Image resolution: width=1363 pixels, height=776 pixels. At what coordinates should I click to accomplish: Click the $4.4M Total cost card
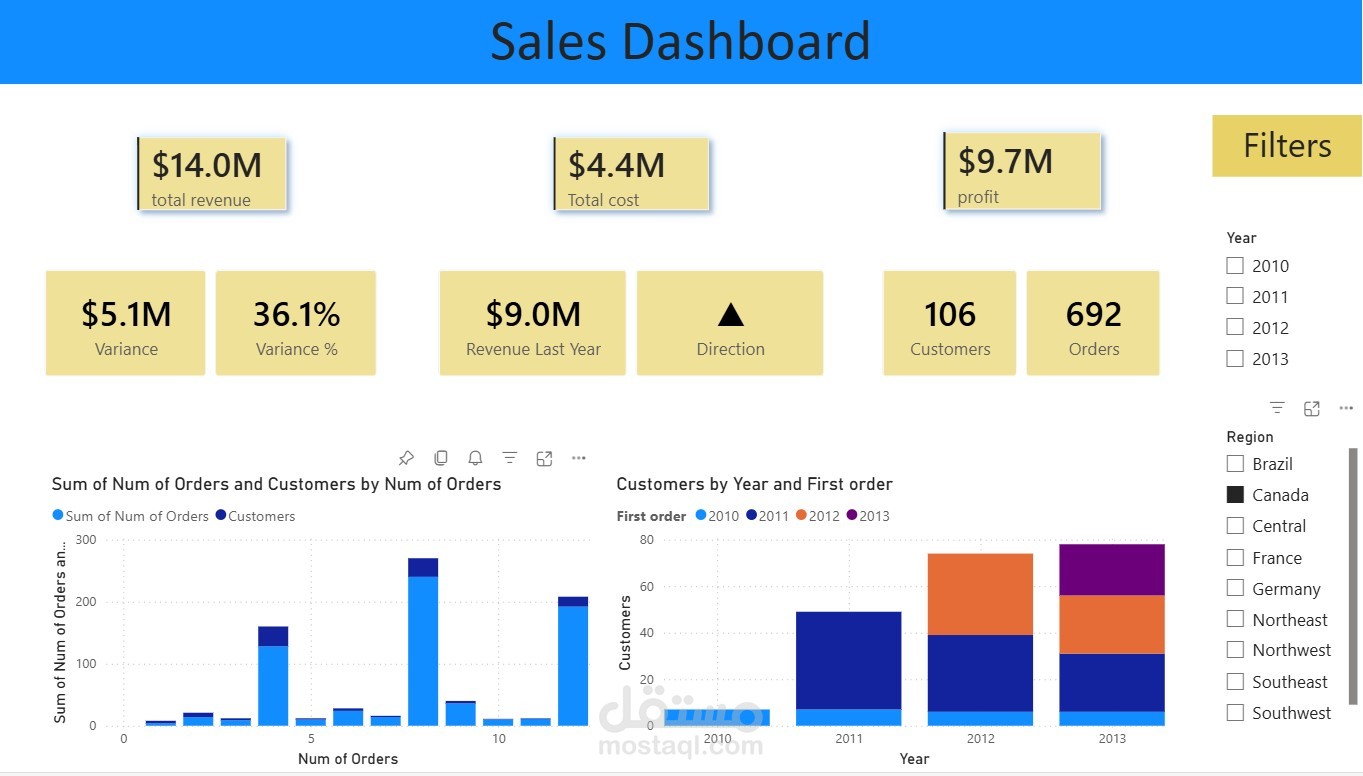[631, 175]
